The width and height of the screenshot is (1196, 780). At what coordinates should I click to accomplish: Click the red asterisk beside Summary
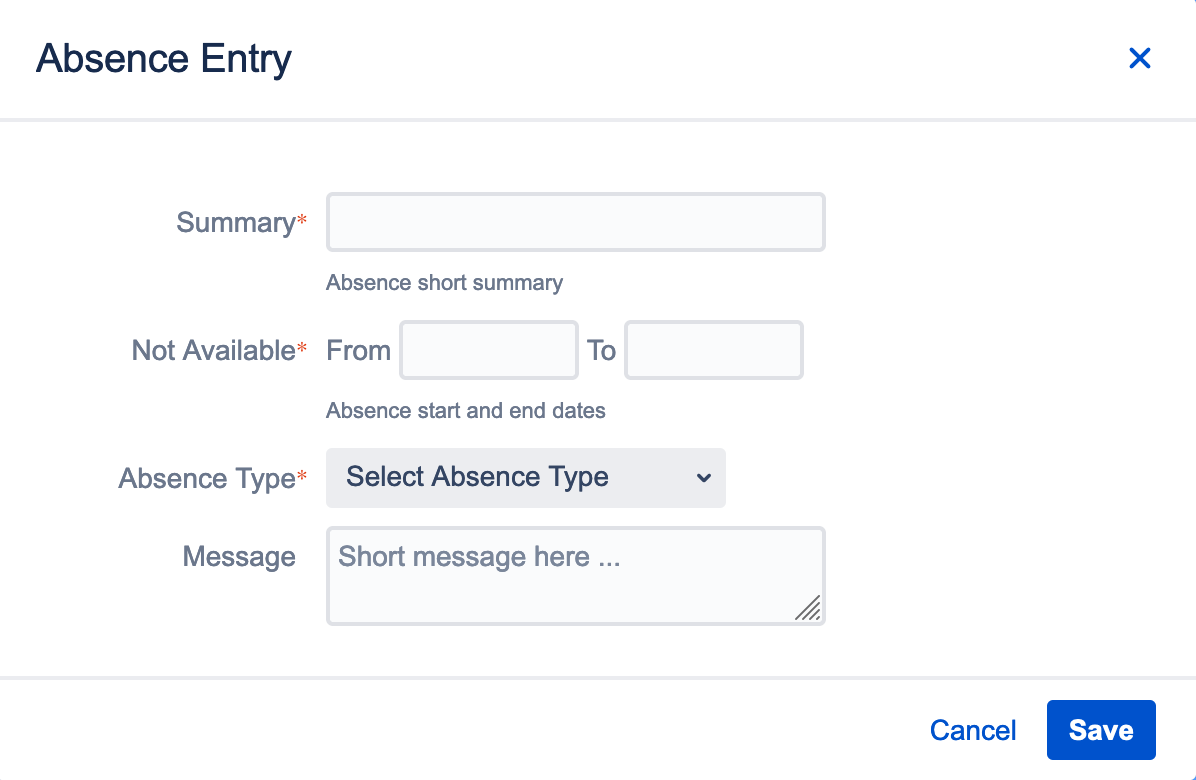(x=302, y=219)
